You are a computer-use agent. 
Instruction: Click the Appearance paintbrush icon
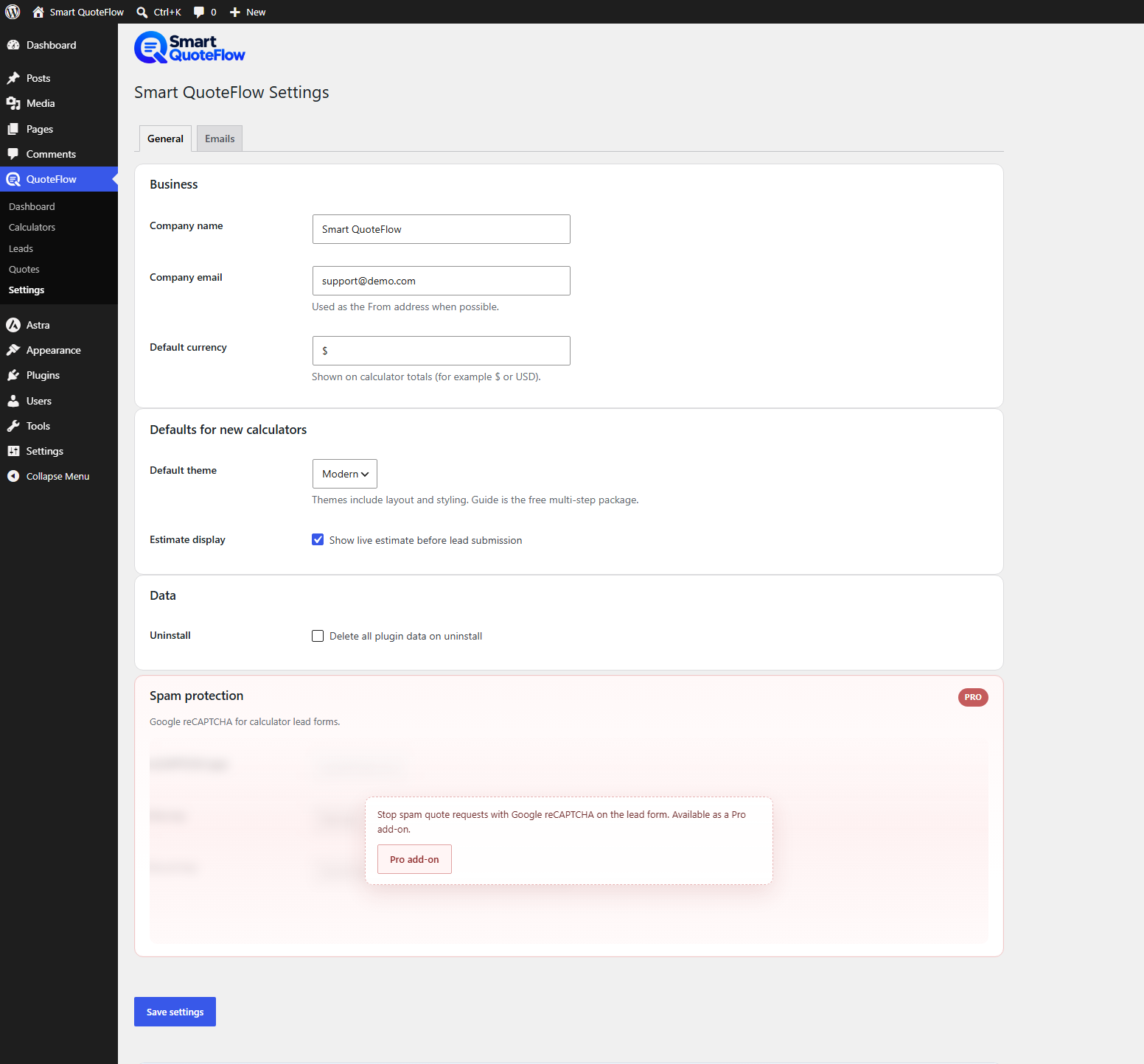click(13, 350)
